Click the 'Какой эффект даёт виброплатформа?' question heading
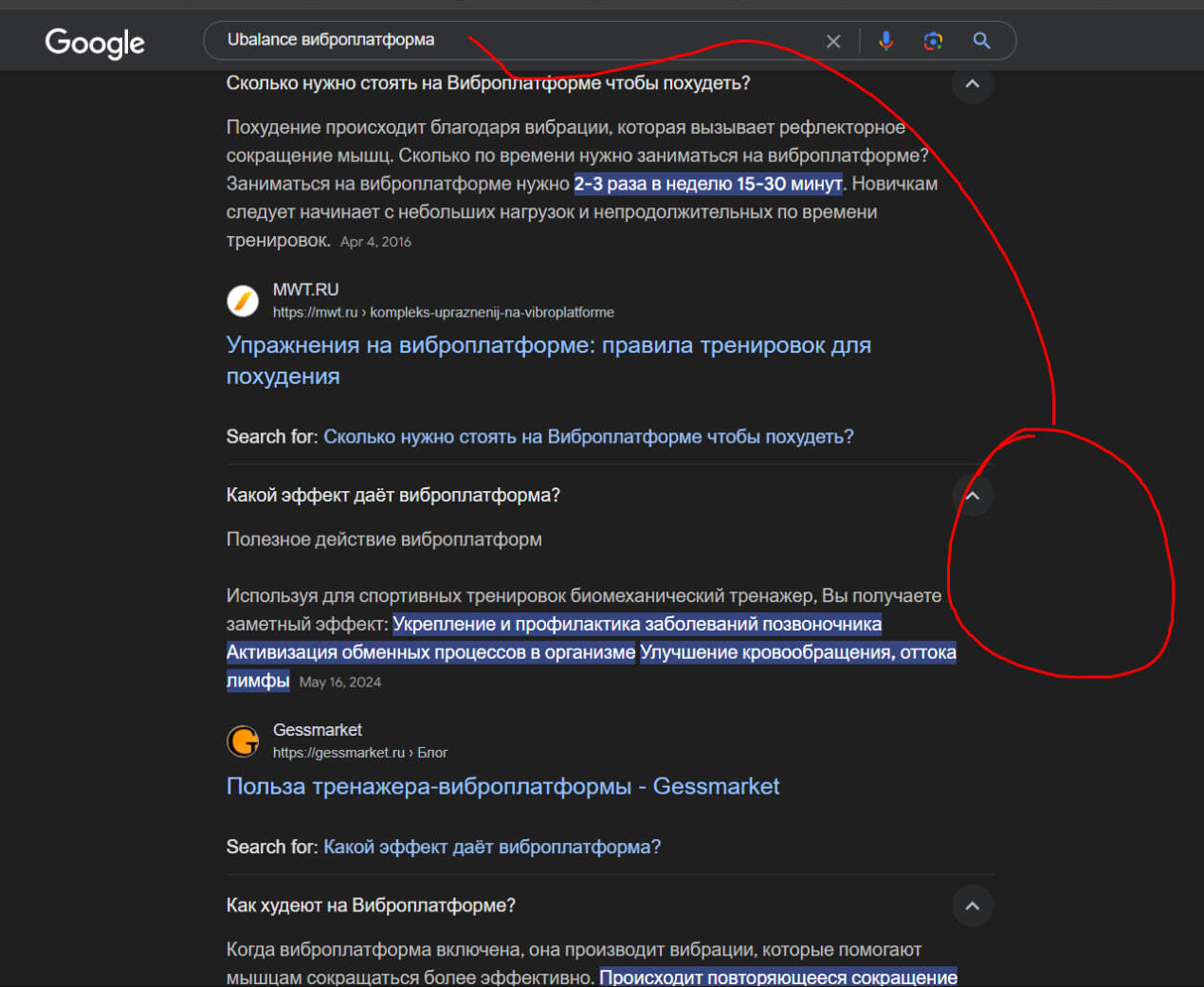The width and height of the screenshot is (1204, 987). pyautogui.click(x=392, y=495)
